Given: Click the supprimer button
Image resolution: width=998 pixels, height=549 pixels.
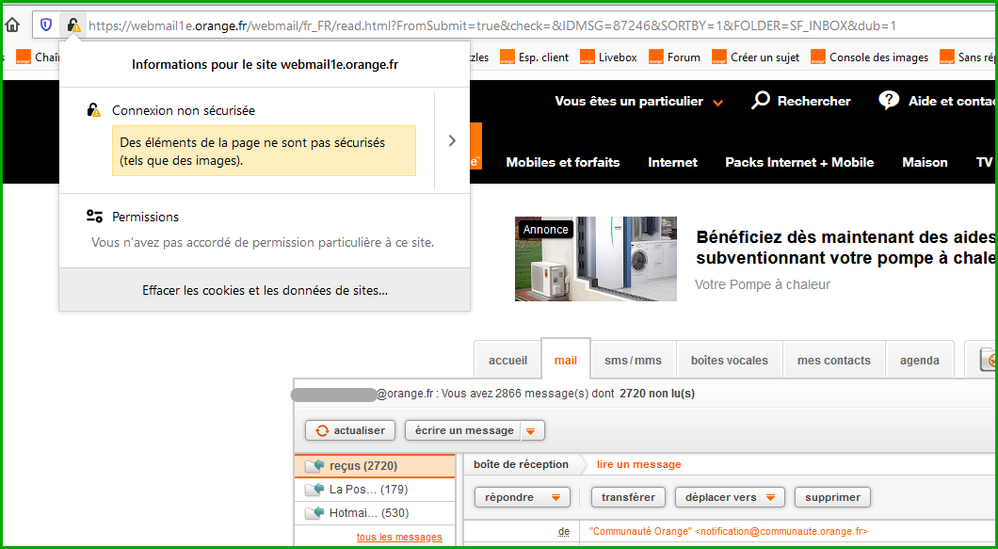Looking at the screenshot, I should coord(833,497).
